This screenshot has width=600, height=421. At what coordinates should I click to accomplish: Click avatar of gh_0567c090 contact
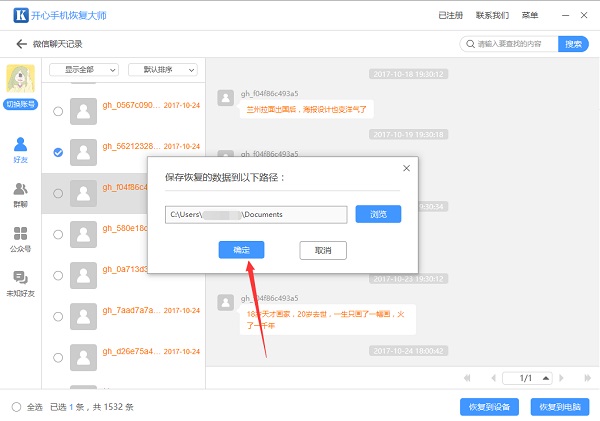coord(83,111)
